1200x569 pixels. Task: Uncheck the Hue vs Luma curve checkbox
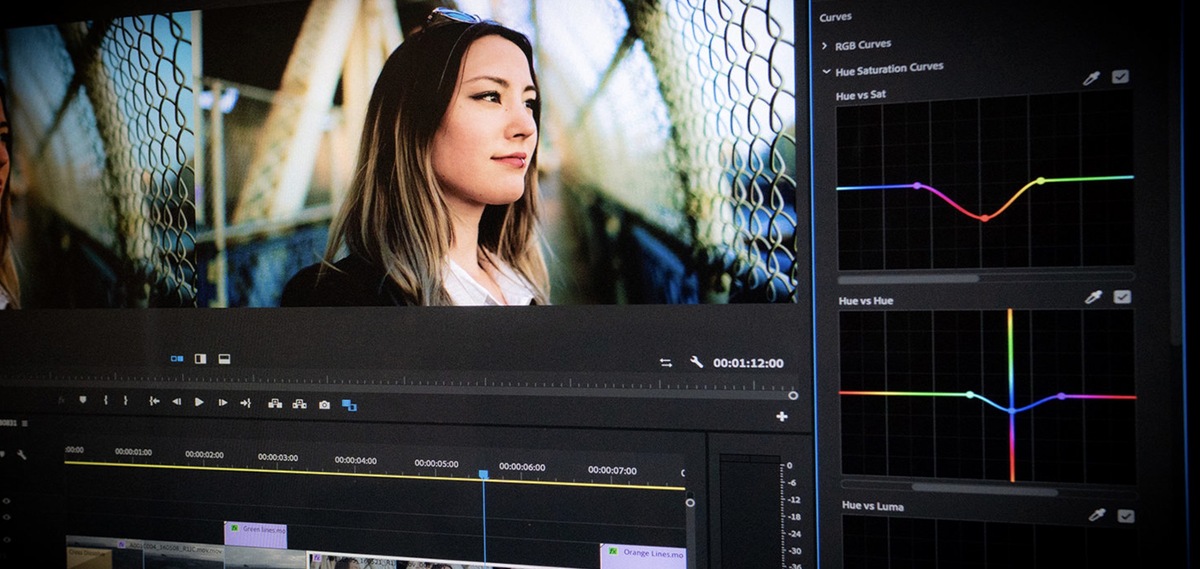(x=1126, y=515)
